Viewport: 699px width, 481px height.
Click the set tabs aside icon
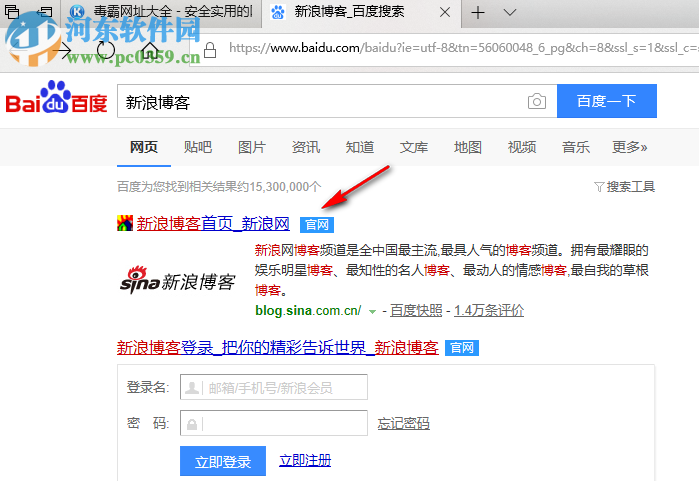coord(44,12)
